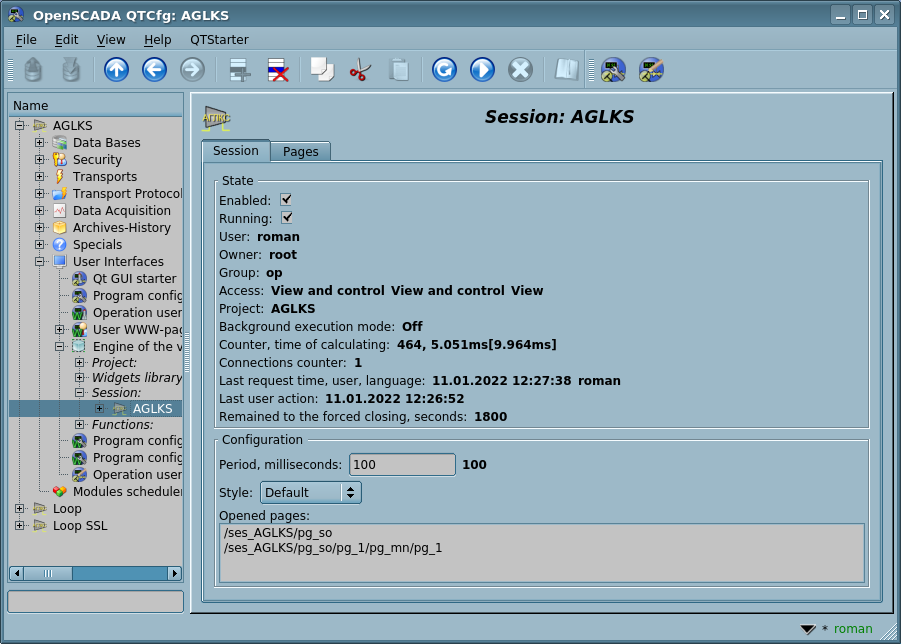Expand the Loop SSL tree node
The width and height of the screenshot is (901, 644).
(20, 526)
